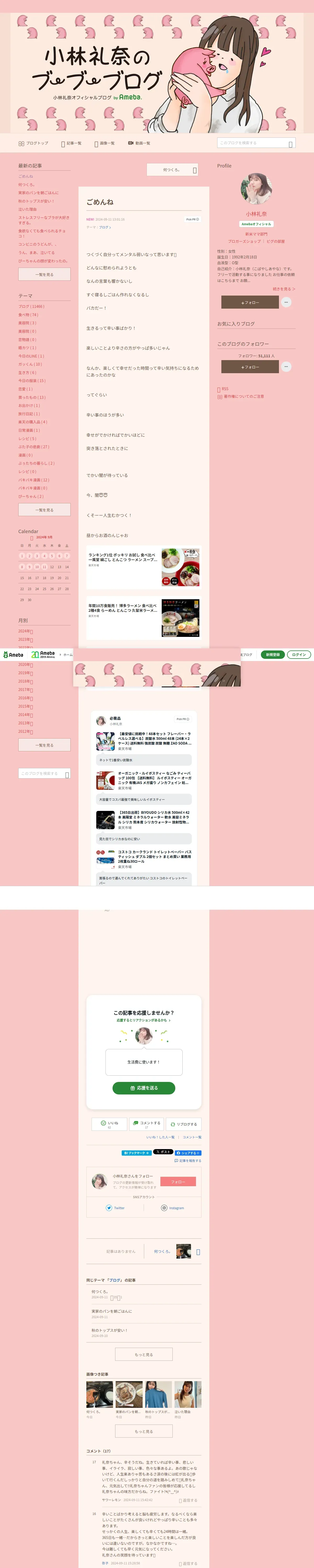Open more options beside follower フォロー button
The image size is (314, 1568).
pos(287,366)
